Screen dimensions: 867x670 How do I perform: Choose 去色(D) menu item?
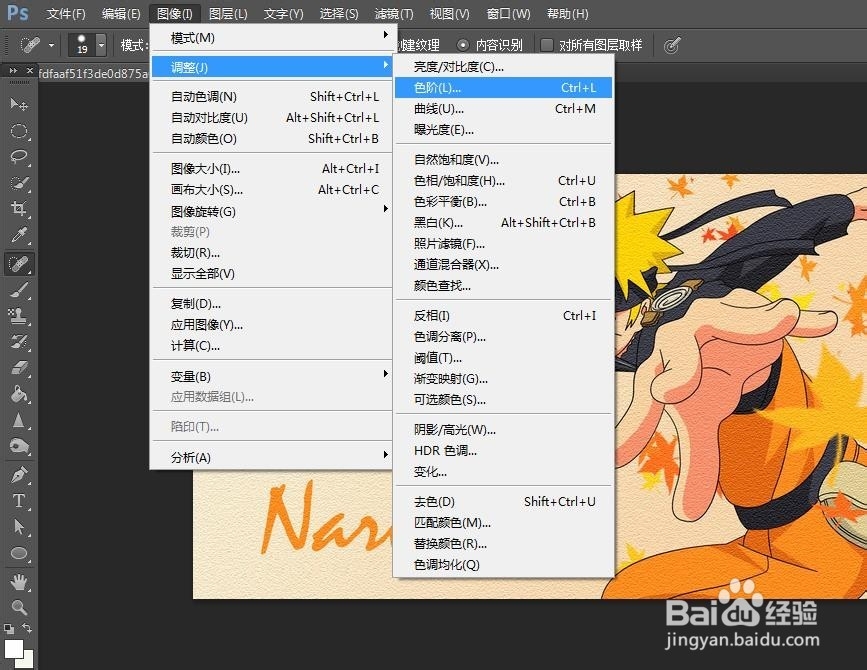click(504, 501)
